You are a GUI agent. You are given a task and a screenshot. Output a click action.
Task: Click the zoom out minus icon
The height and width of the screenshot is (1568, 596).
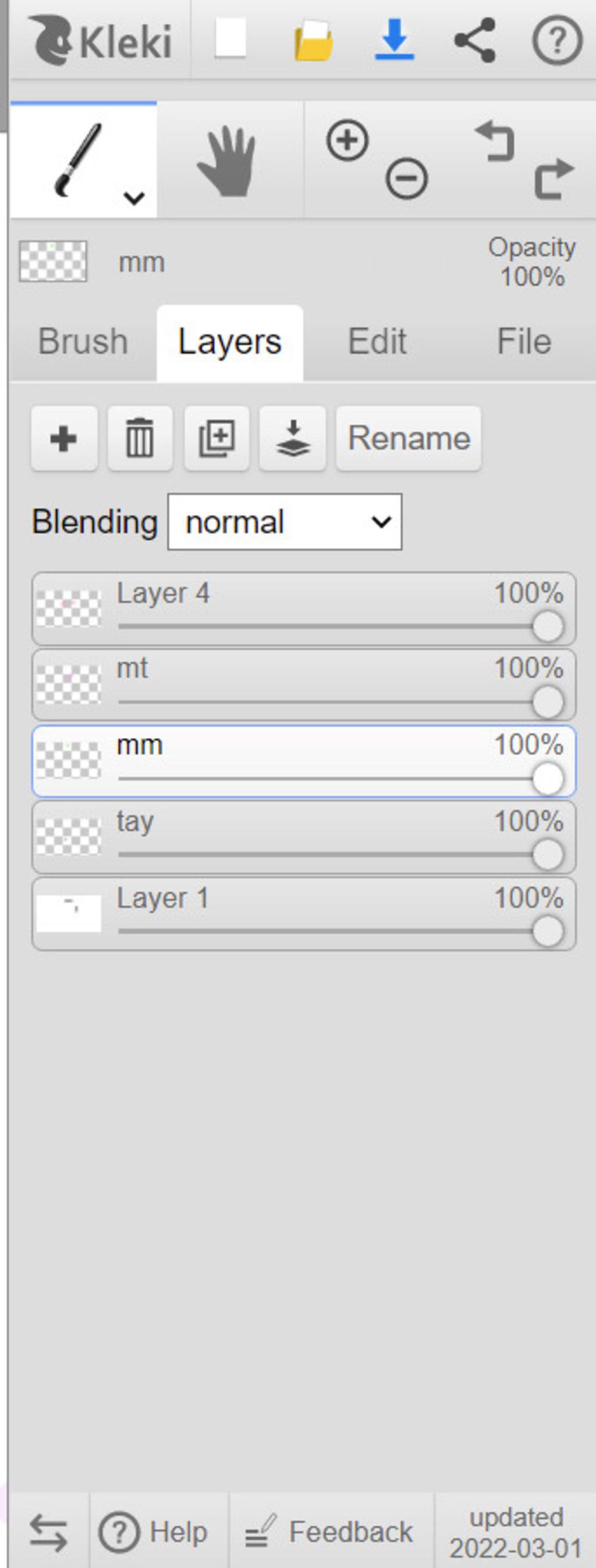pyautogui.click(x=407, y=179)
